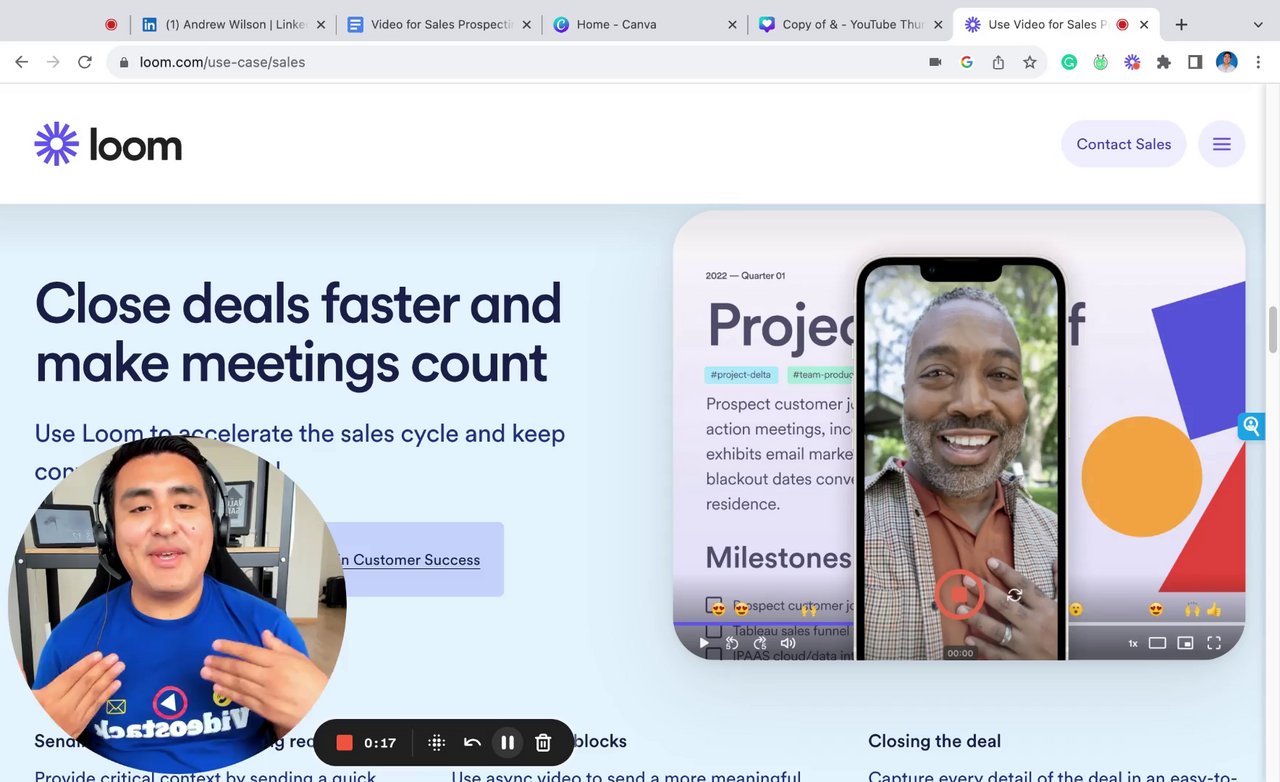Click the Loom logo

point(108,145)
